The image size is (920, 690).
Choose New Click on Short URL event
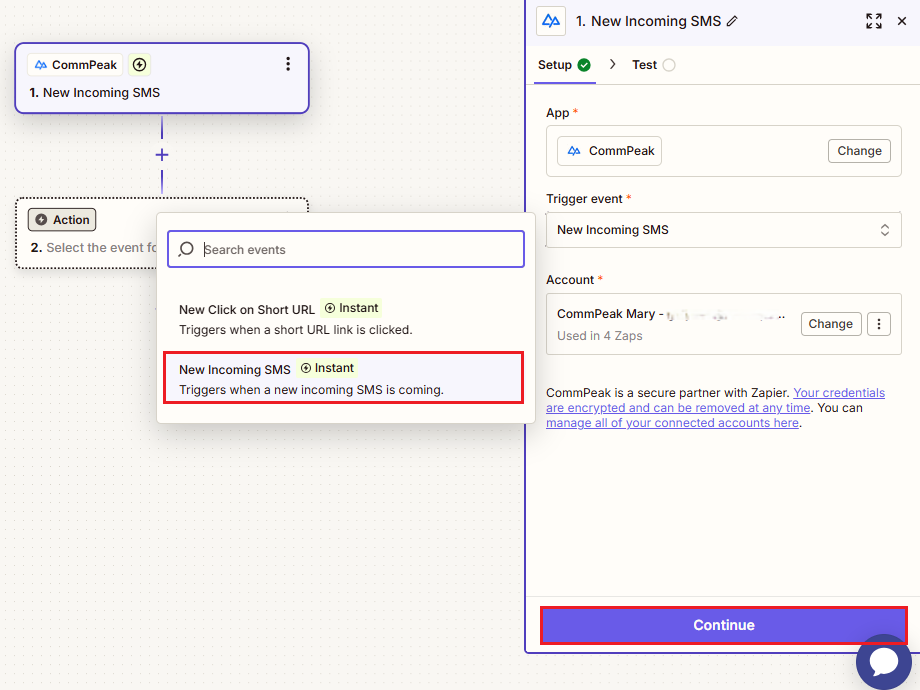pos(343,319)
